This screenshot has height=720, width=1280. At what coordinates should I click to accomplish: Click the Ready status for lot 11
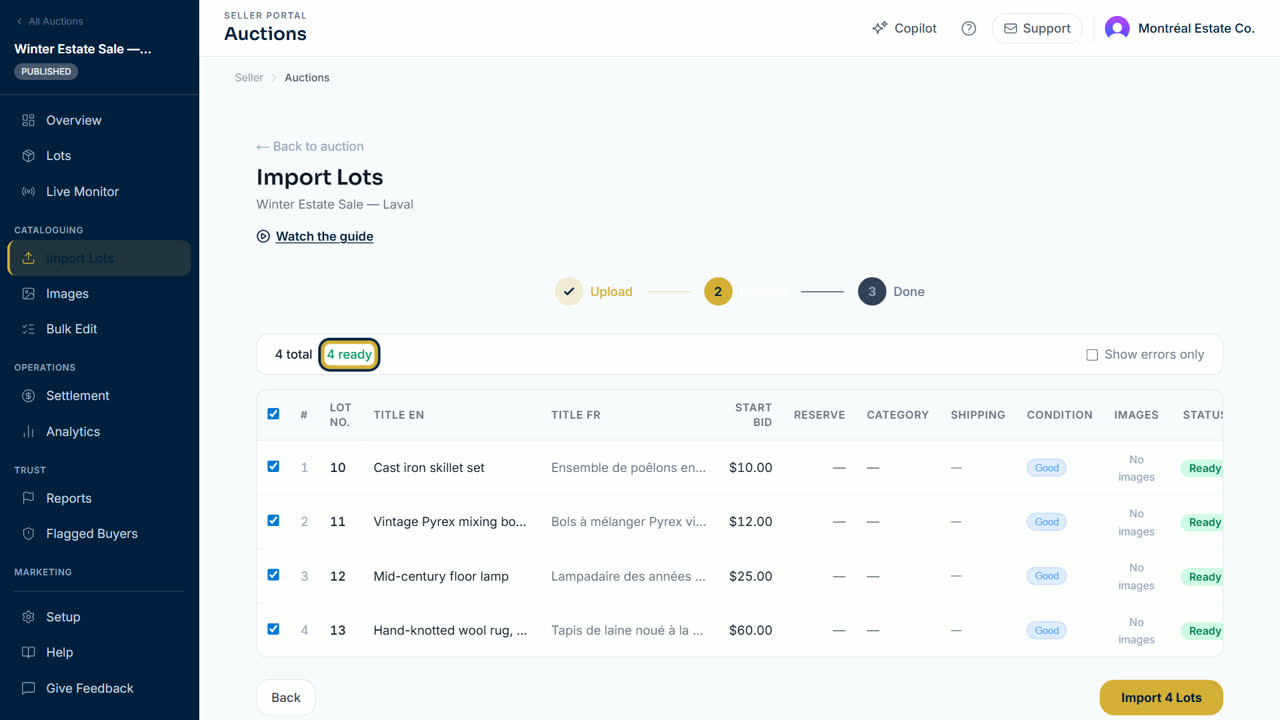pos(1204,522)
